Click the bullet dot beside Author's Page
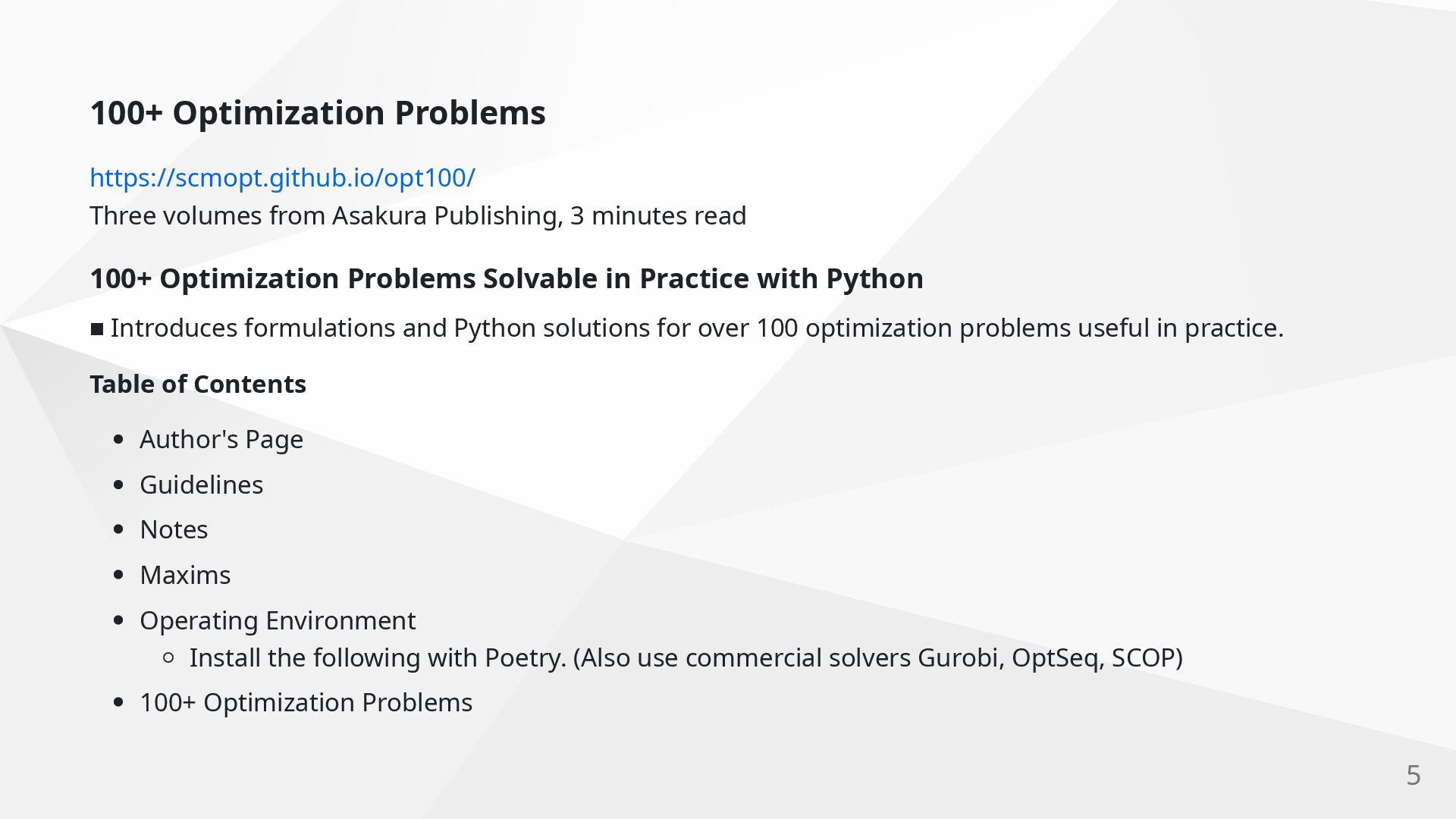The width and height of the screenshot is (1456, 819). click(118, 440)
